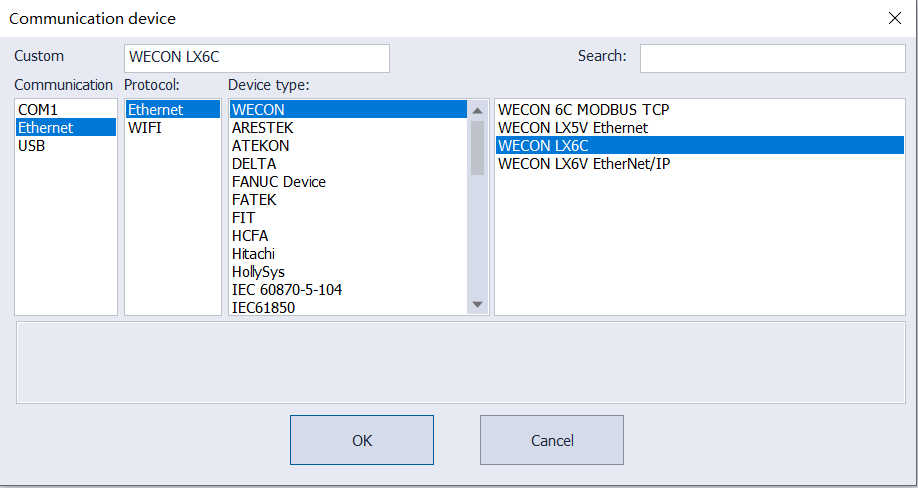Select HCFA device type
The image size is (918, 488).
(348, 236)
